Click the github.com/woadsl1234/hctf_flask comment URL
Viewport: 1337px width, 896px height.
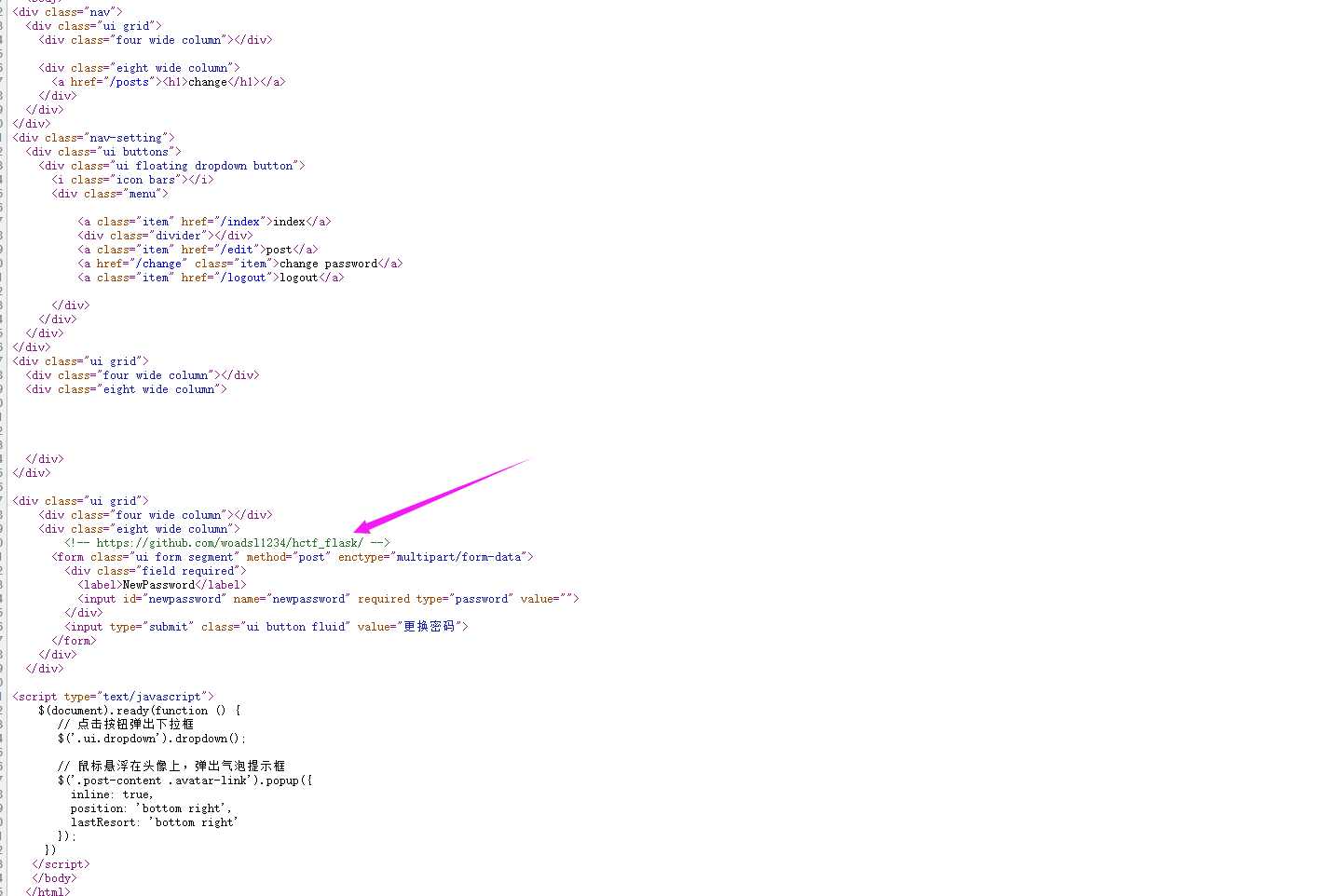229,543
